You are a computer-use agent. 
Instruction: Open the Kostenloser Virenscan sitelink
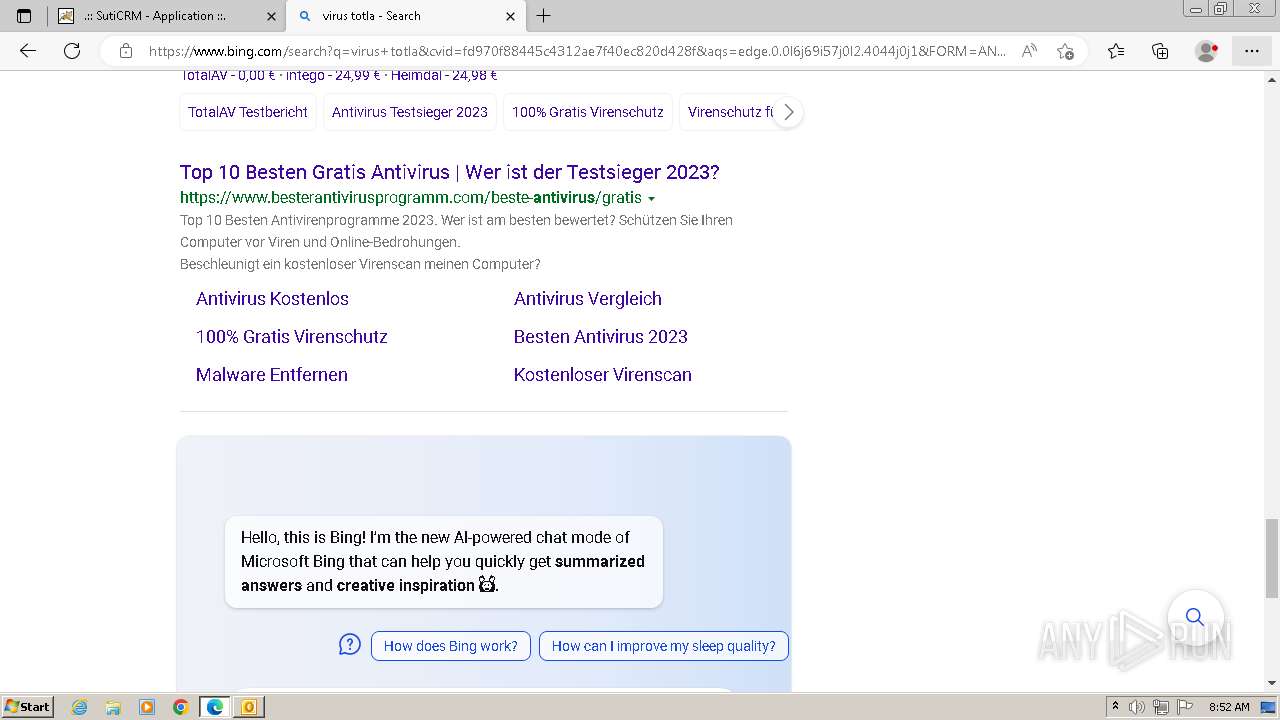[603, 375]
